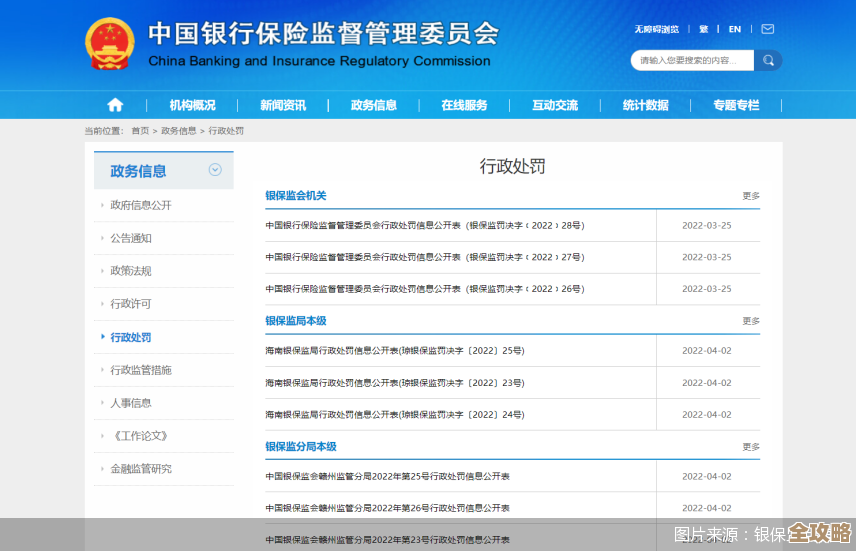Screen dimensions: 856x551
Task: Select 行政监管措施 in sidebar
Action: [x=141, y=370]
